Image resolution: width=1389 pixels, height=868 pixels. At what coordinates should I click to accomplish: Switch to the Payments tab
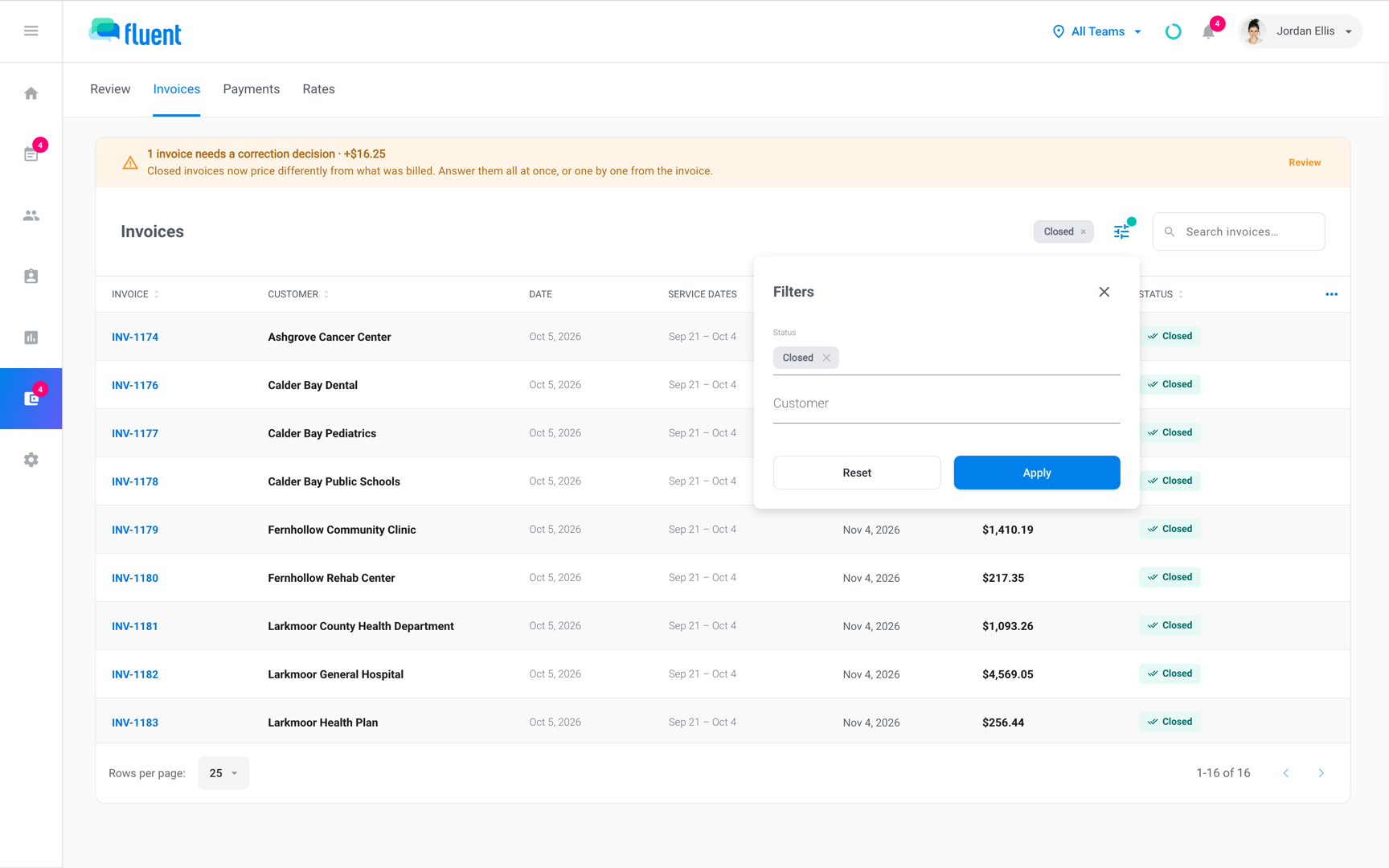[252, 89]
